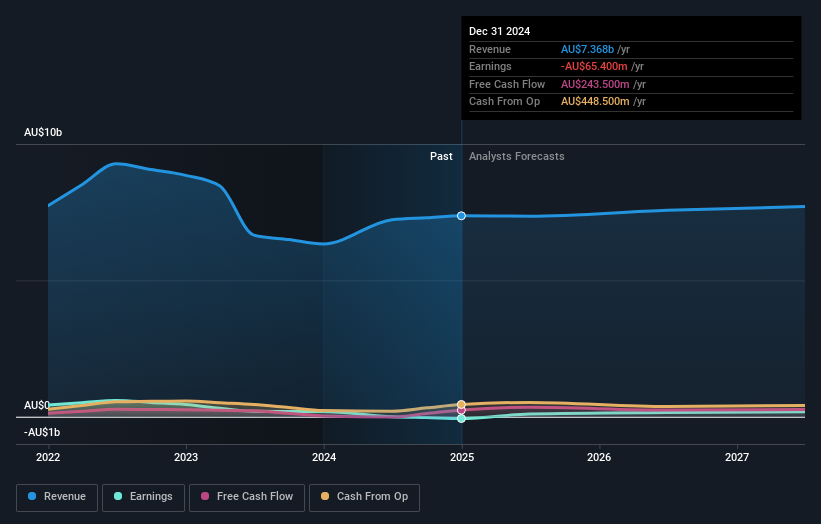Toggle the Earnings legend button
821x524 pixels.
pos(143,497)
